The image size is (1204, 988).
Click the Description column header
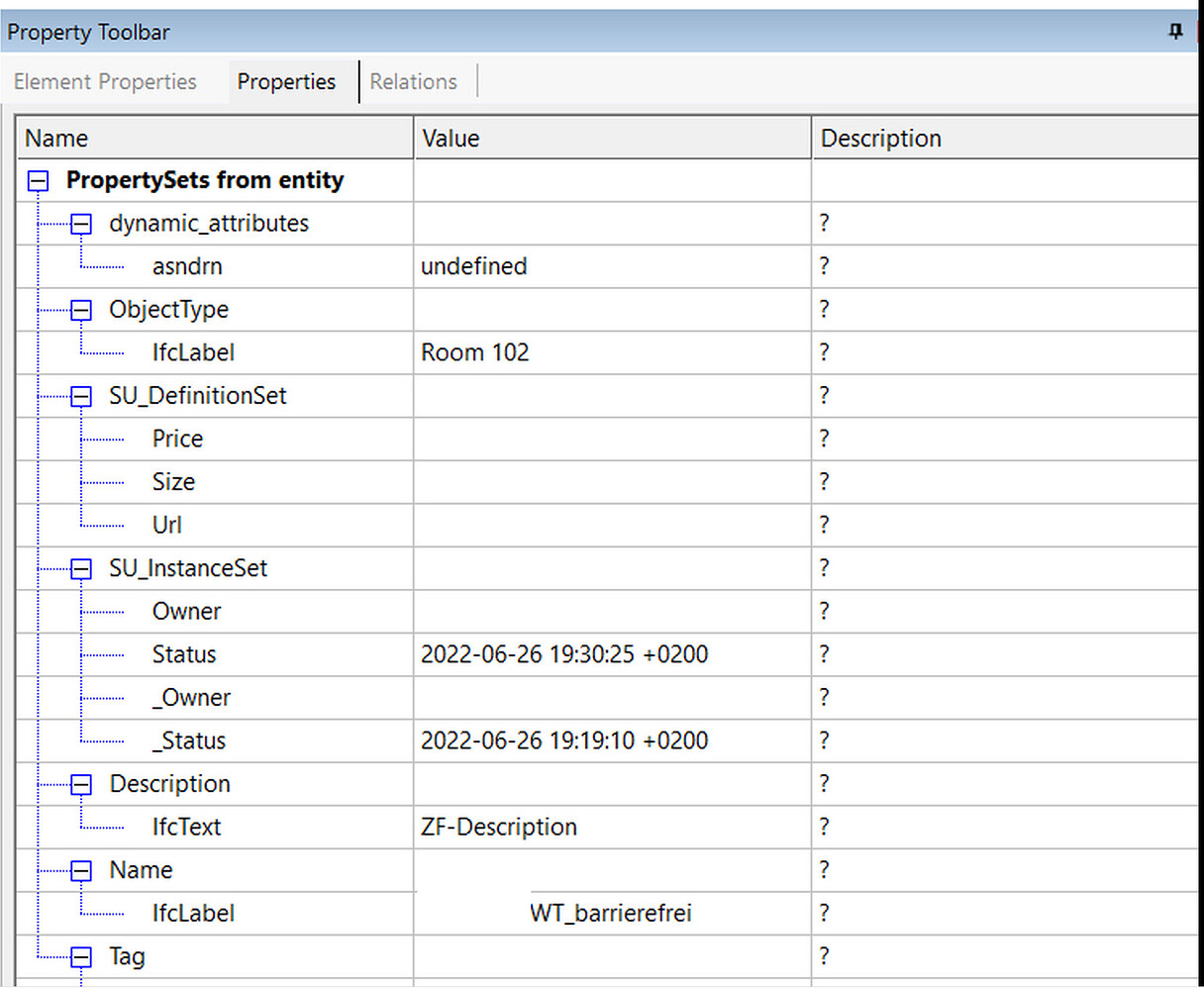pos(880,138)
